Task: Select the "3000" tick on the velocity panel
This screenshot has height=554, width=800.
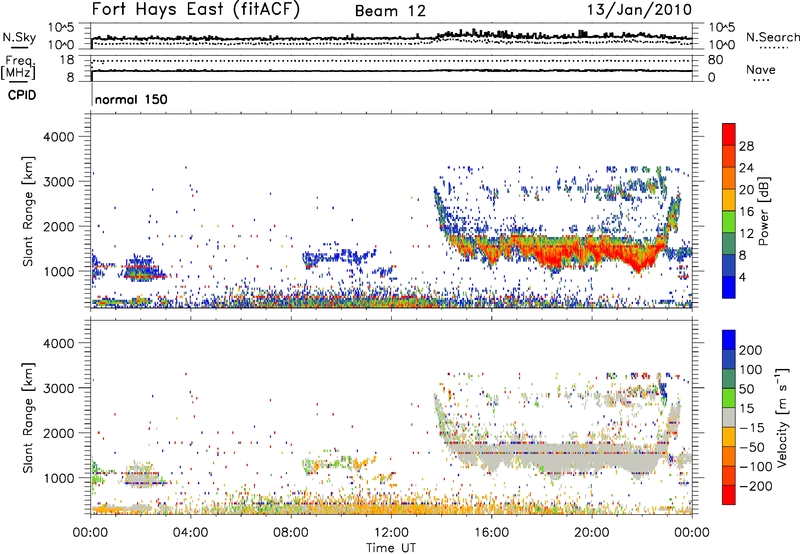Action: [58, 388]
